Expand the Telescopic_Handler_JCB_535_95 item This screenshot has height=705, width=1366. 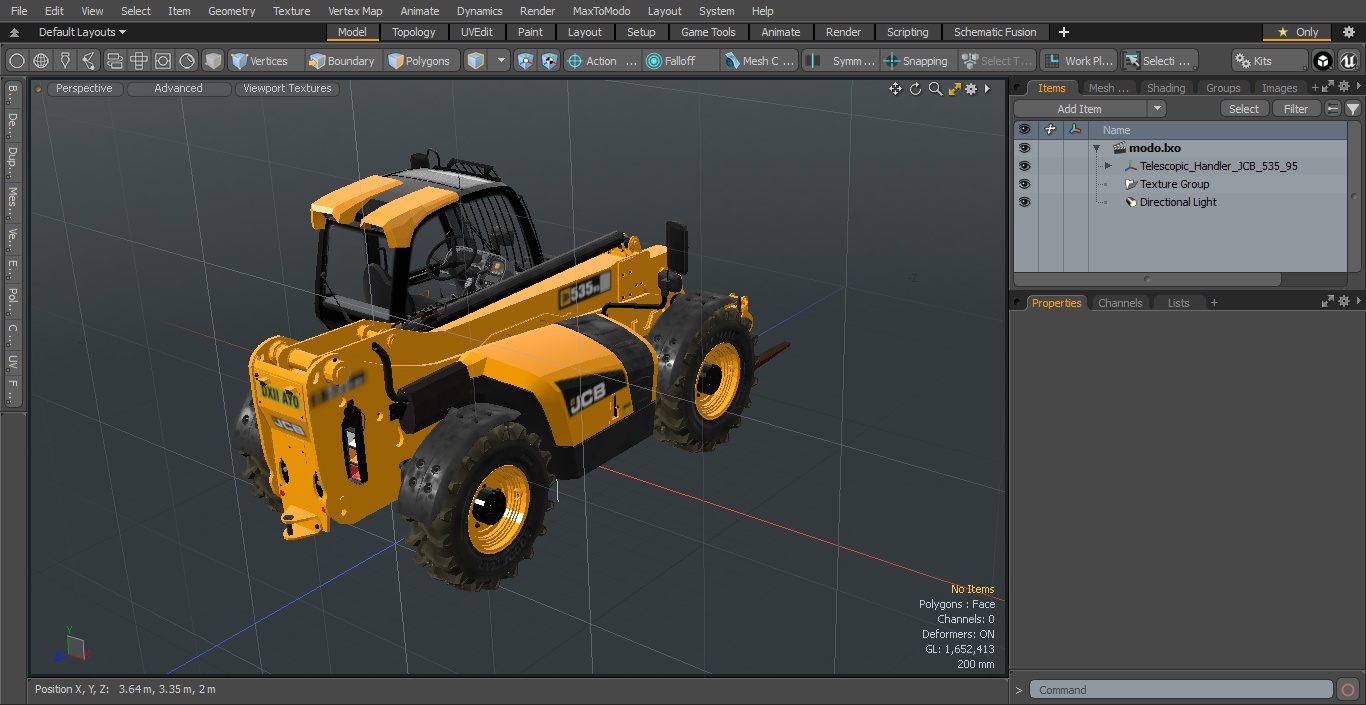tap(1108, 166)
